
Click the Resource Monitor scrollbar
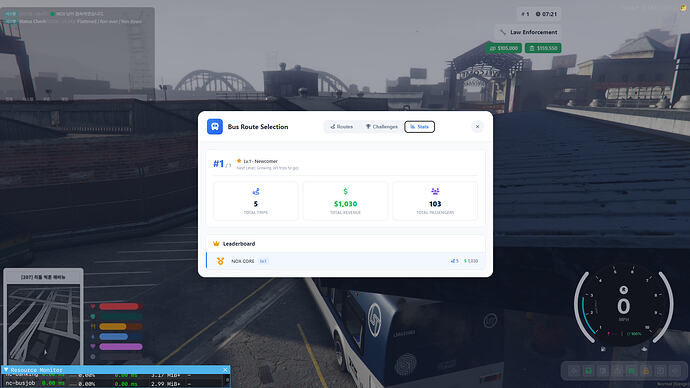(x=227, y=381)
